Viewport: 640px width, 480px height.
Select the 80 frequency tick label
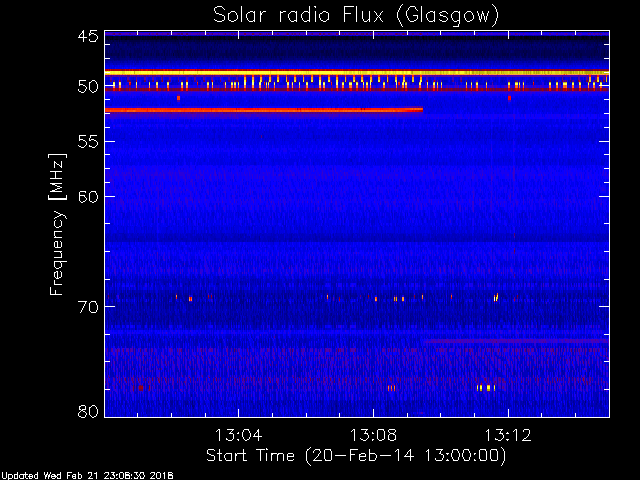click(88, 411)
